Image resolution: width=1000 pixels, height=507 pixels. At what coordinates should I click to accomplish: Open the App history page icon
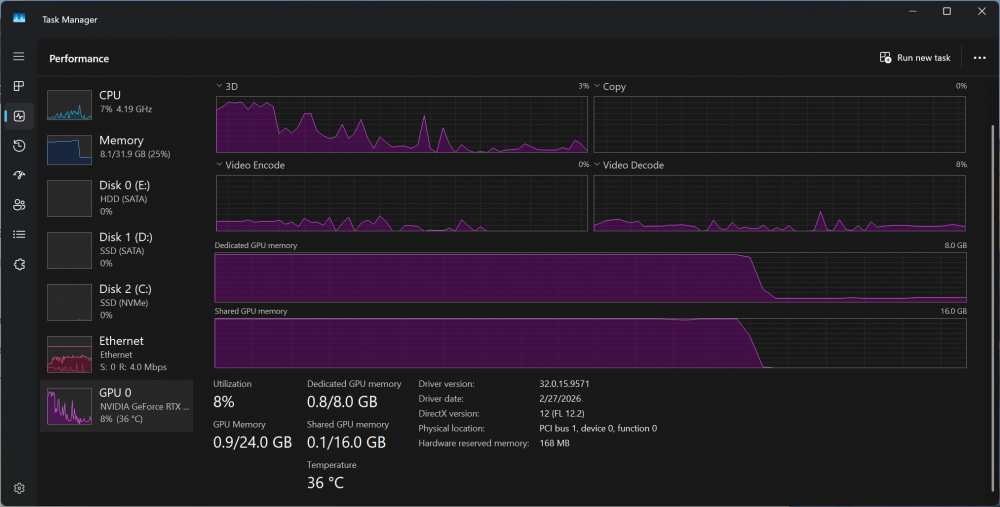[18, 146]
